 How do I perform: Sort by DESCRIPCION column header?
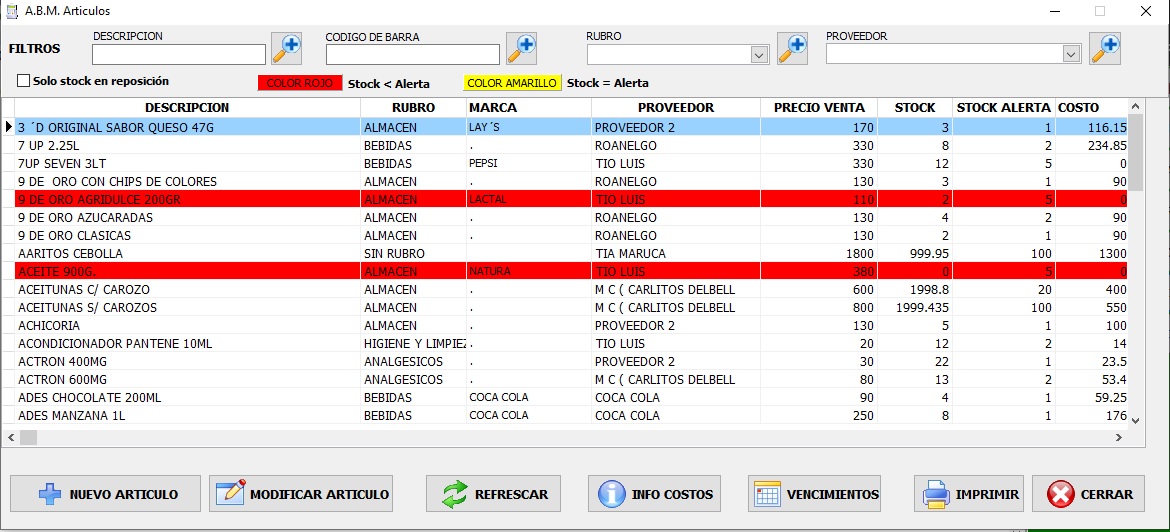tap(187, 107)
